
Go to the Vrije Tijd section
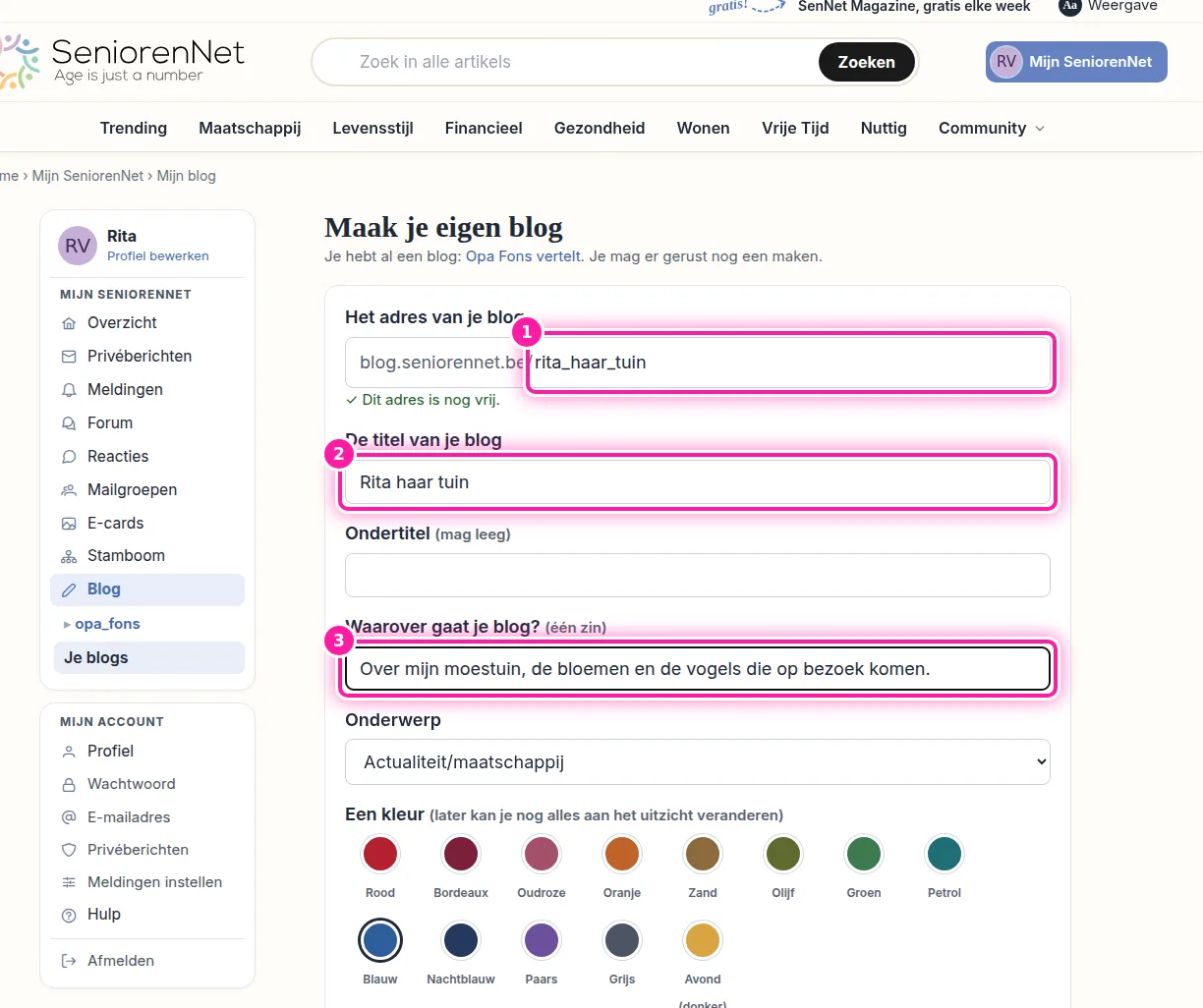coord(795,128)
